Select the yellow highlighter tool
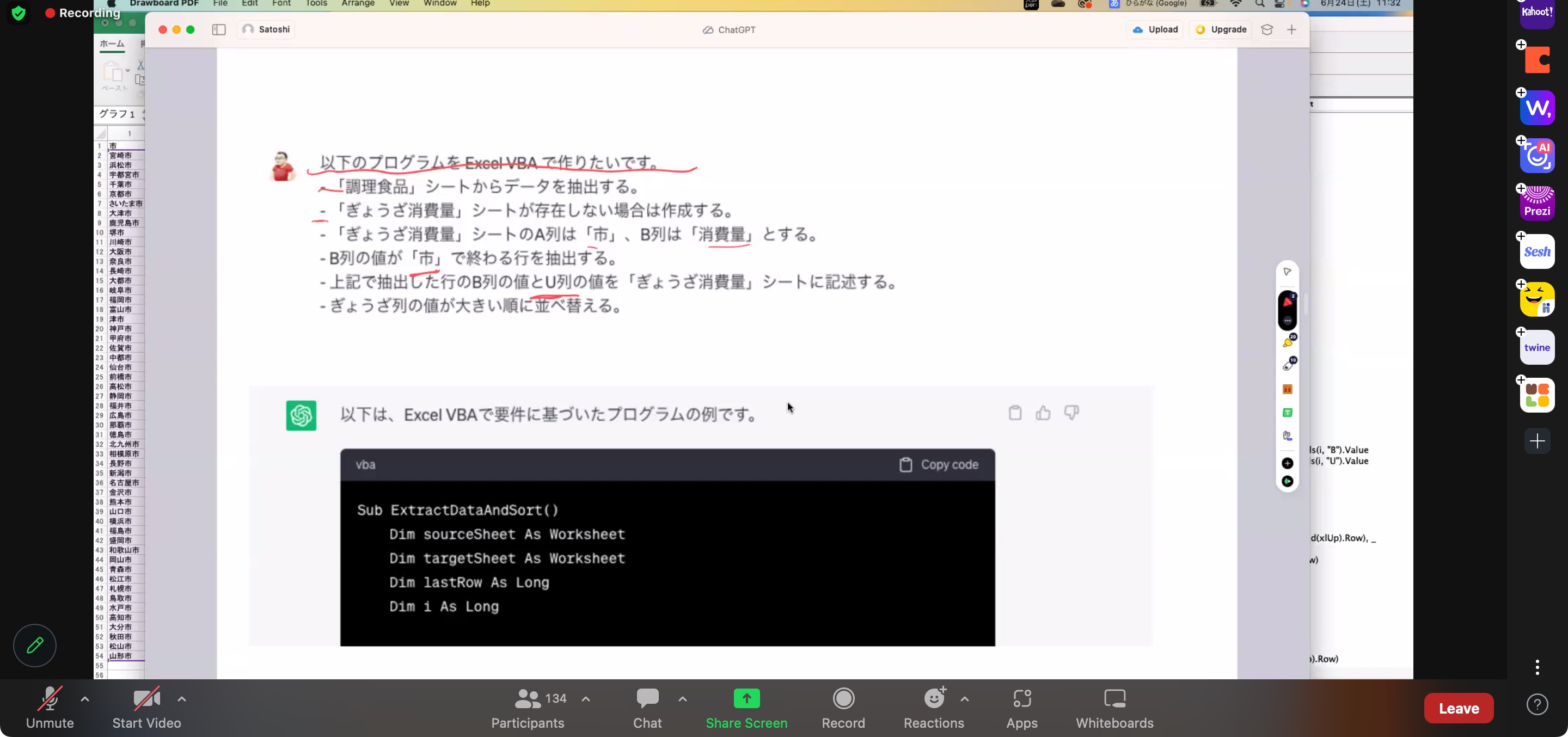This screenshot has width=1568, height=737. click(x=1287, y=342)
